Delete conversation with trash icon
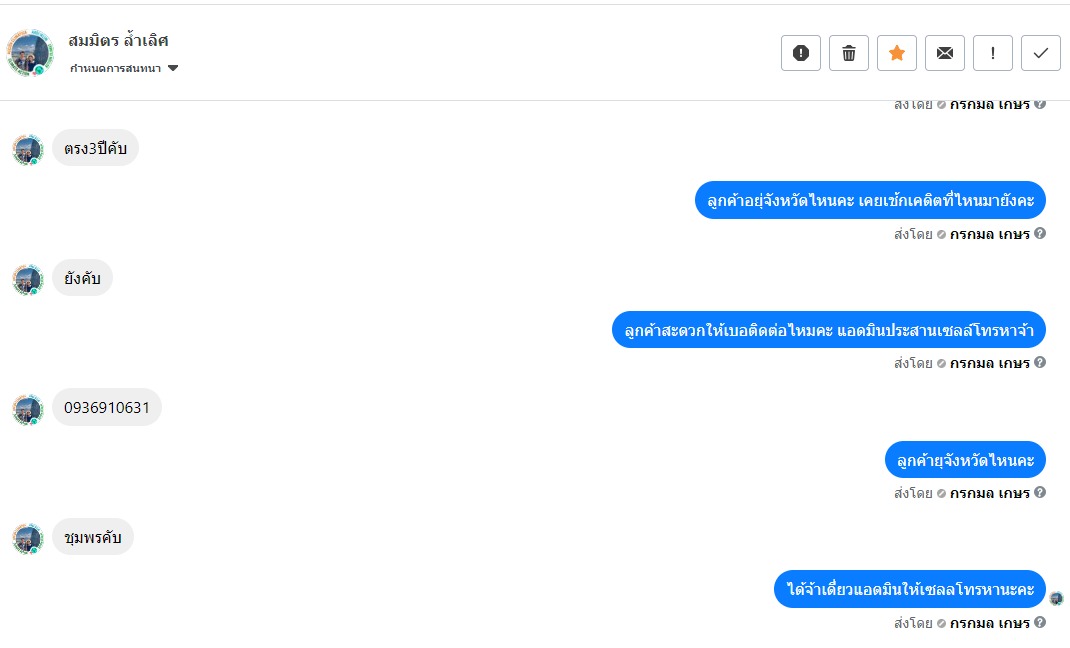Image resolution: width=1070 pixels, height=648 pixels. click(848, 53)
